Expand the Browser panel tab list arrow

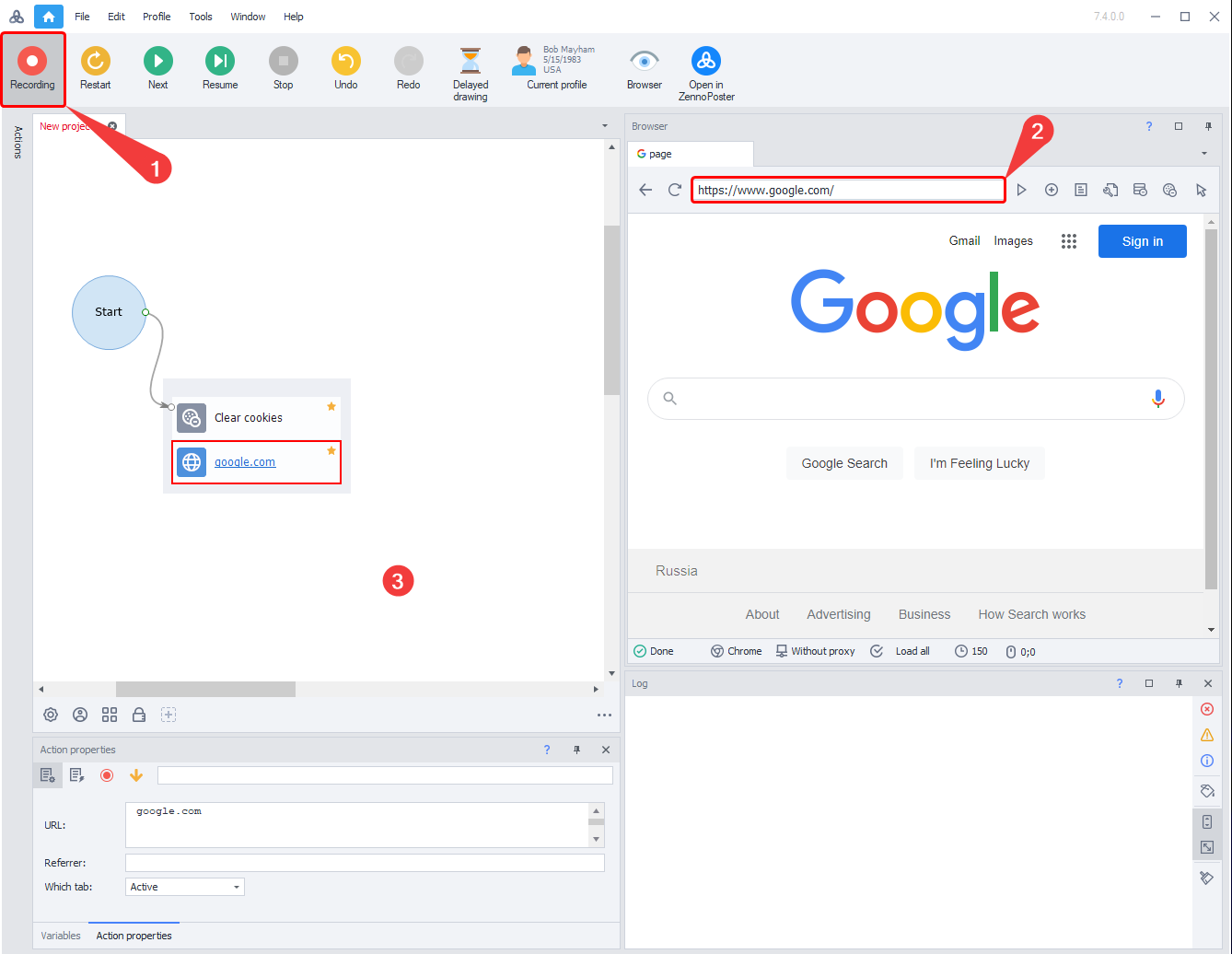(x=1203, y=153)
